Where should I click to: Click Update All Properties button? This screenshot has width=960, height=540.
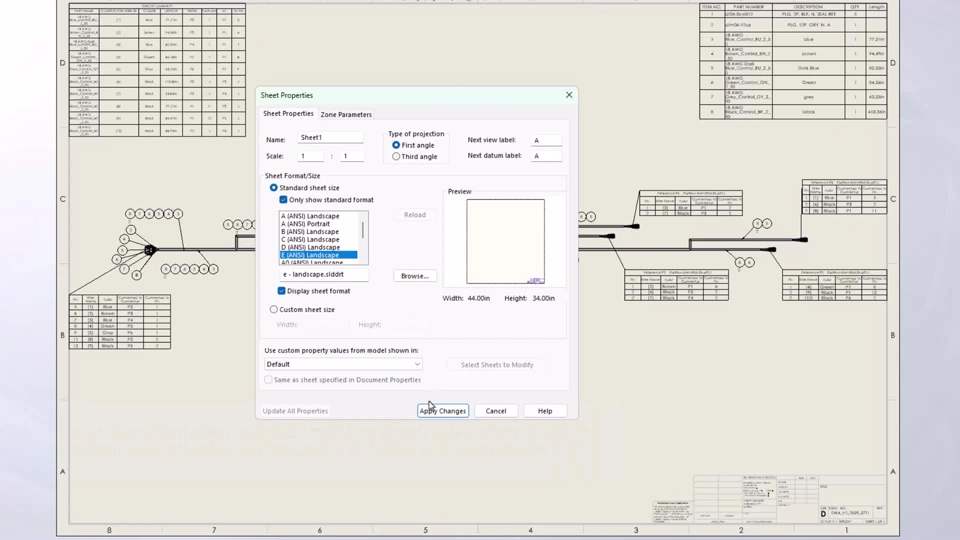pos(295,411)
